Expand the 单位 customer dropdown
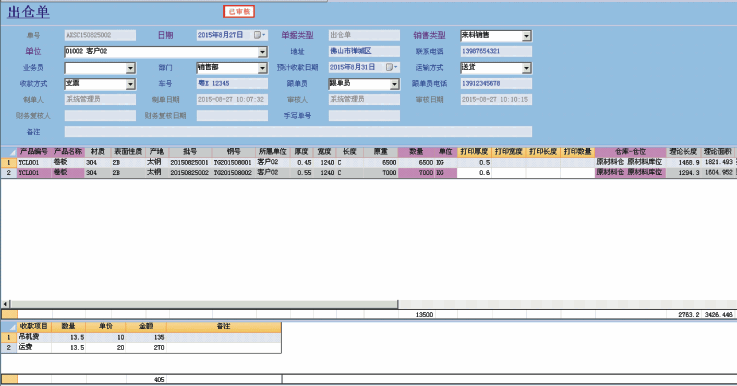Screen dimensions: 737x386 tap(262, 52)
